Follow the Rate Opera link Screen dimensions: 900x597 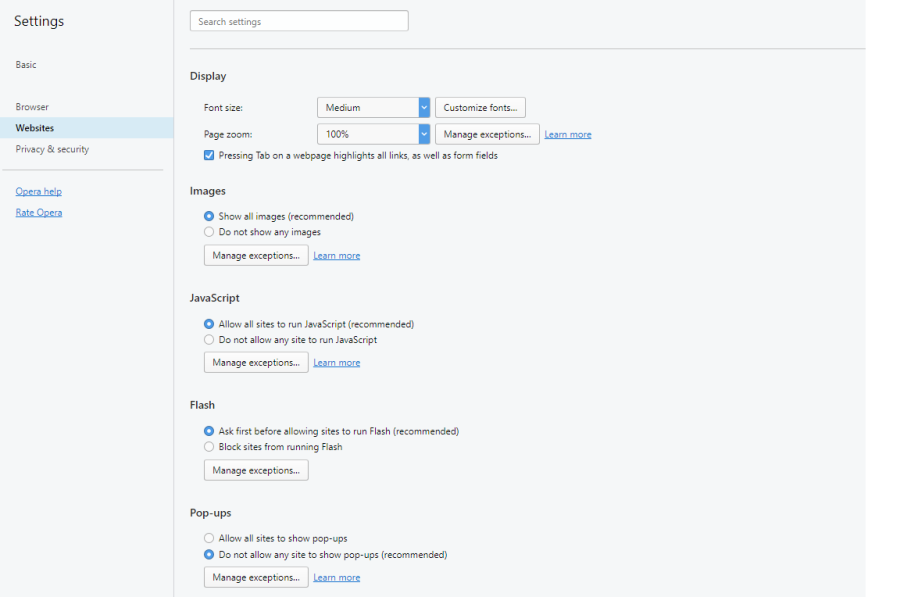tap(38, 212)
